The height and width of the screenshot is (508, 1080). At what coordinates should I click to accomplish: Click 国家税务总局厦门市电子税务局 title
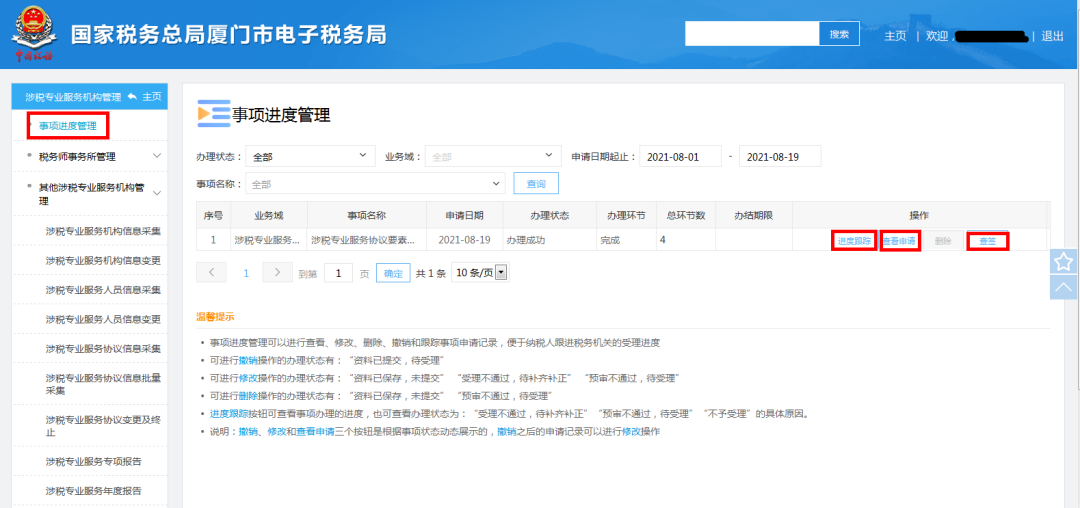pyautogui.click(x=229, y=34)
